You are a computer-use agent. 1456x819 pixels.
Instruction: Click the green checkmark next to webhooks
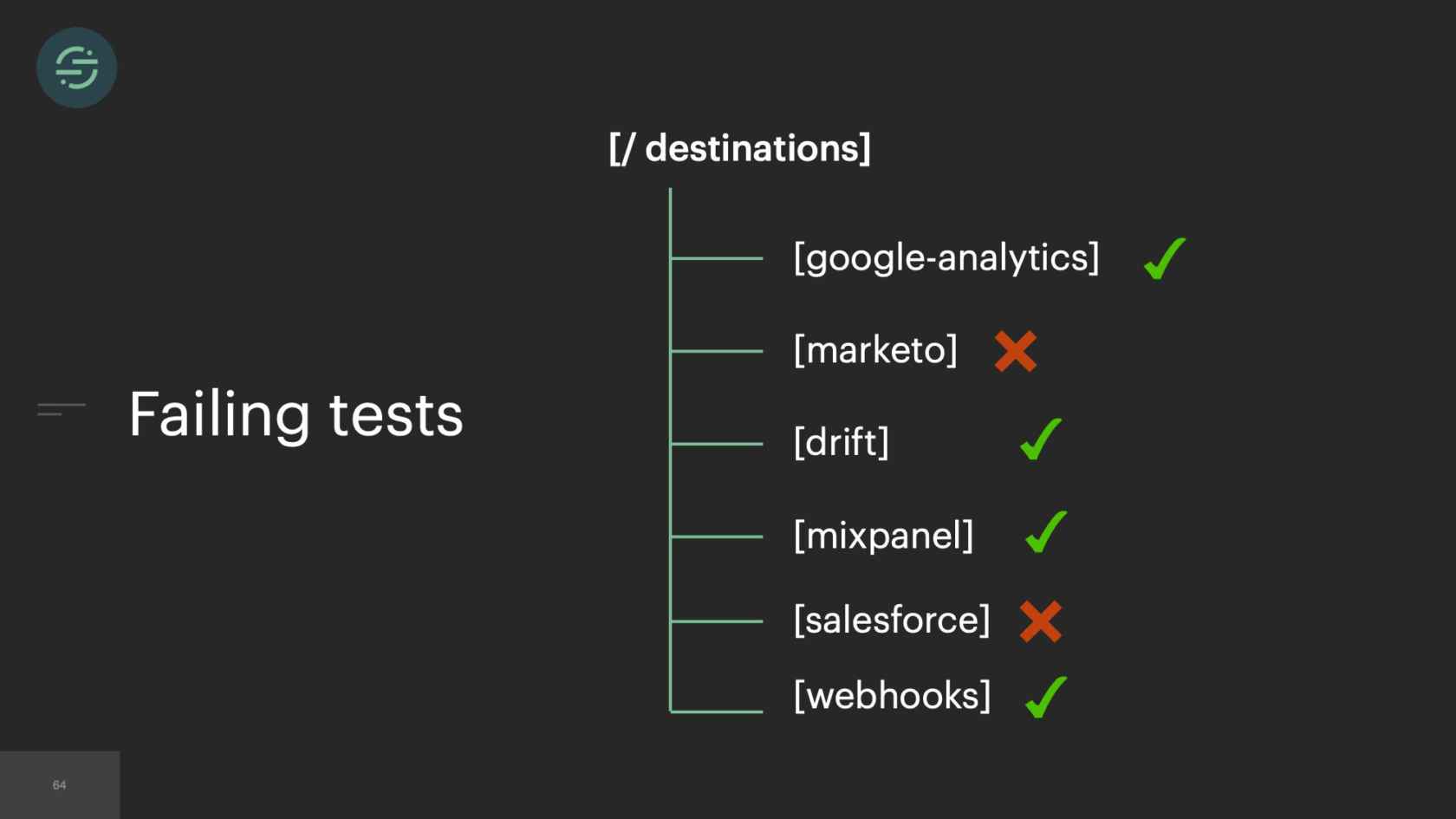1046,698
